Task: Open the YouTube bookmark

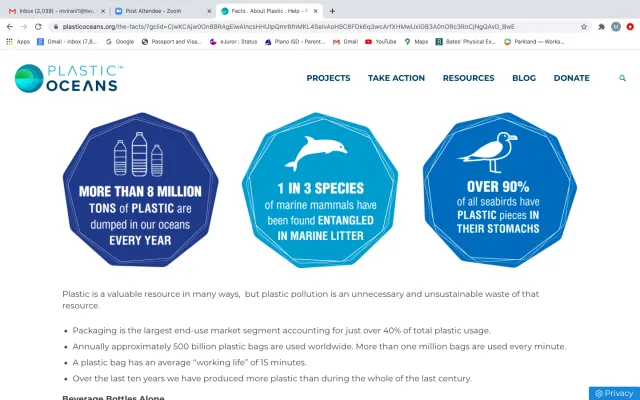Action: point(381,42)
